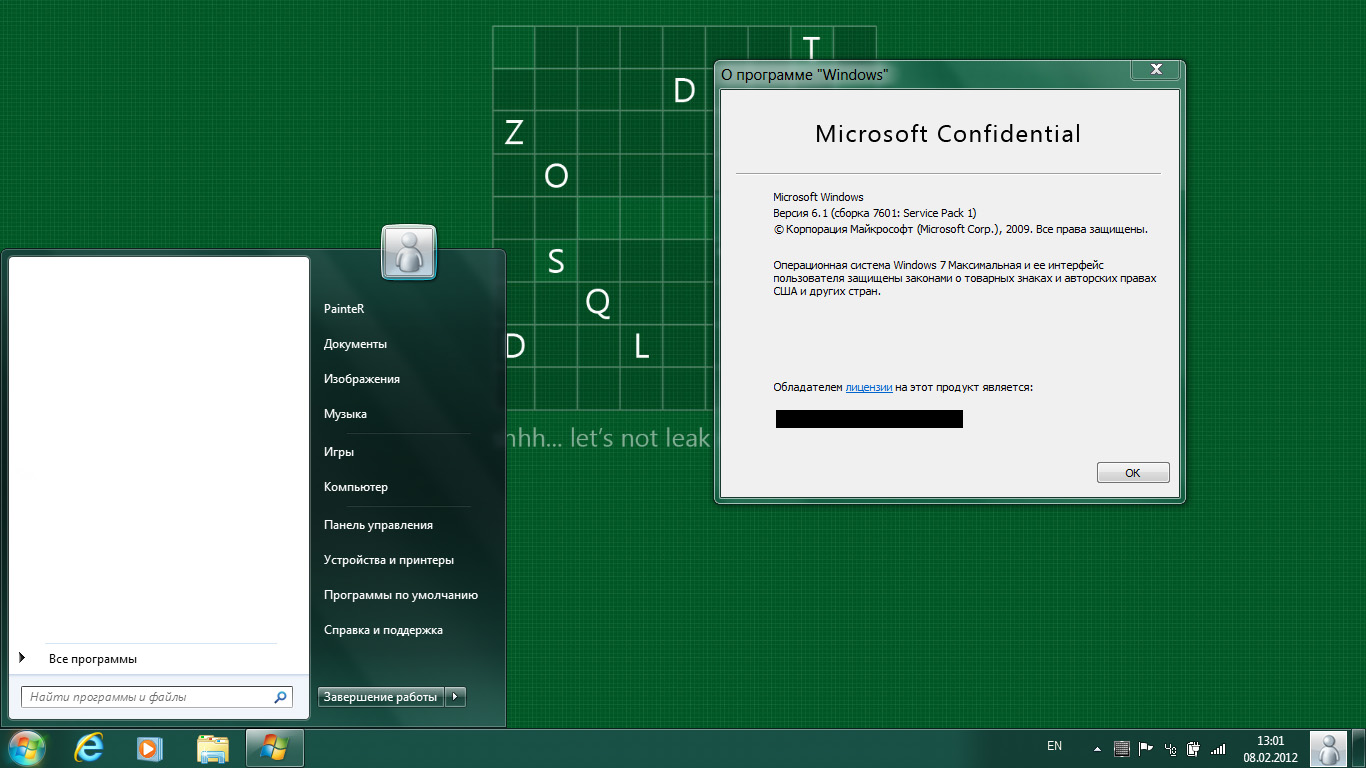
Task: Click the Microsoft Confidential heading
Action: click(x=948, y=134)
